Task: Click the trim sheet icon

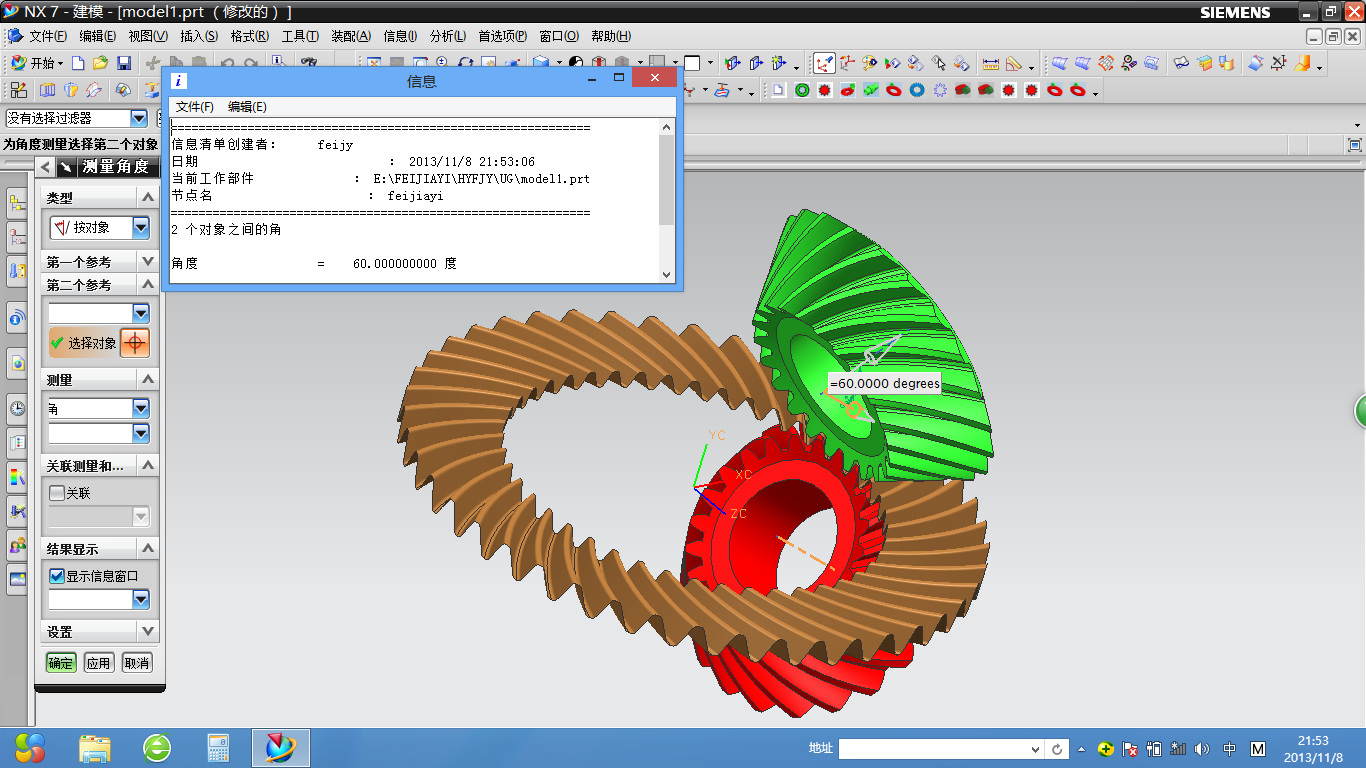Action: [1257, 63]
